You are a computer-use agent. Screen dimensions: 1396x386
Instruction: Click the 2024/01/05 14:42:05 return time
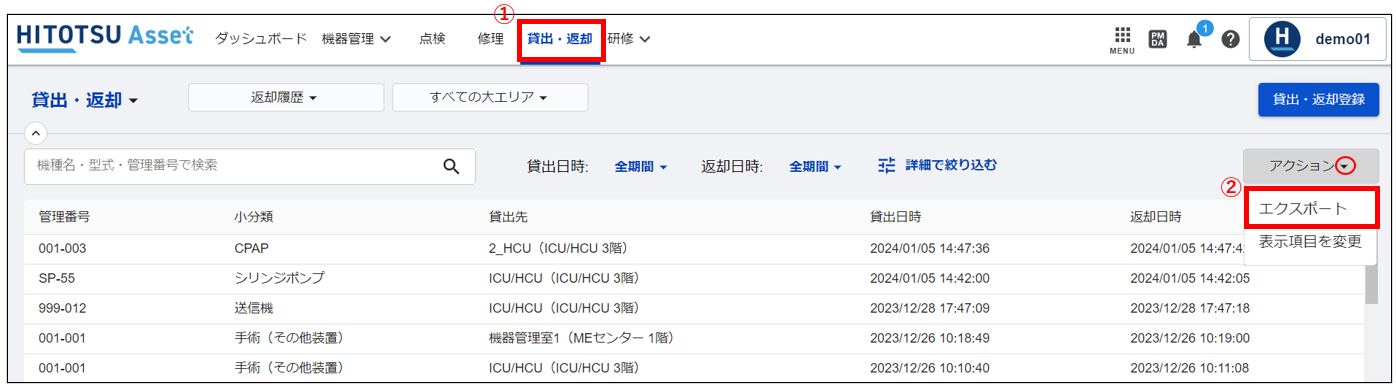click(x=1190, y=279)
